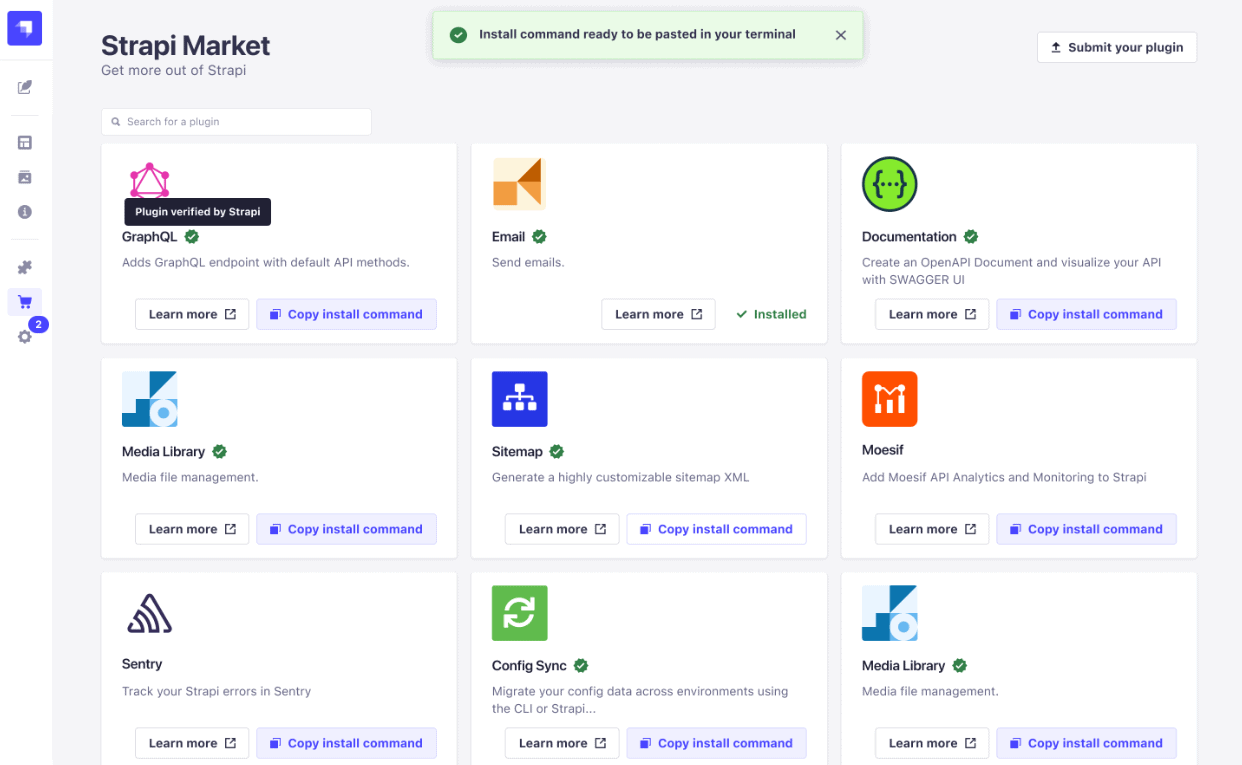This screenshot has height=765, width=1242.
Task: Click the GraphQL plugin logo
Action: point(150,181)
